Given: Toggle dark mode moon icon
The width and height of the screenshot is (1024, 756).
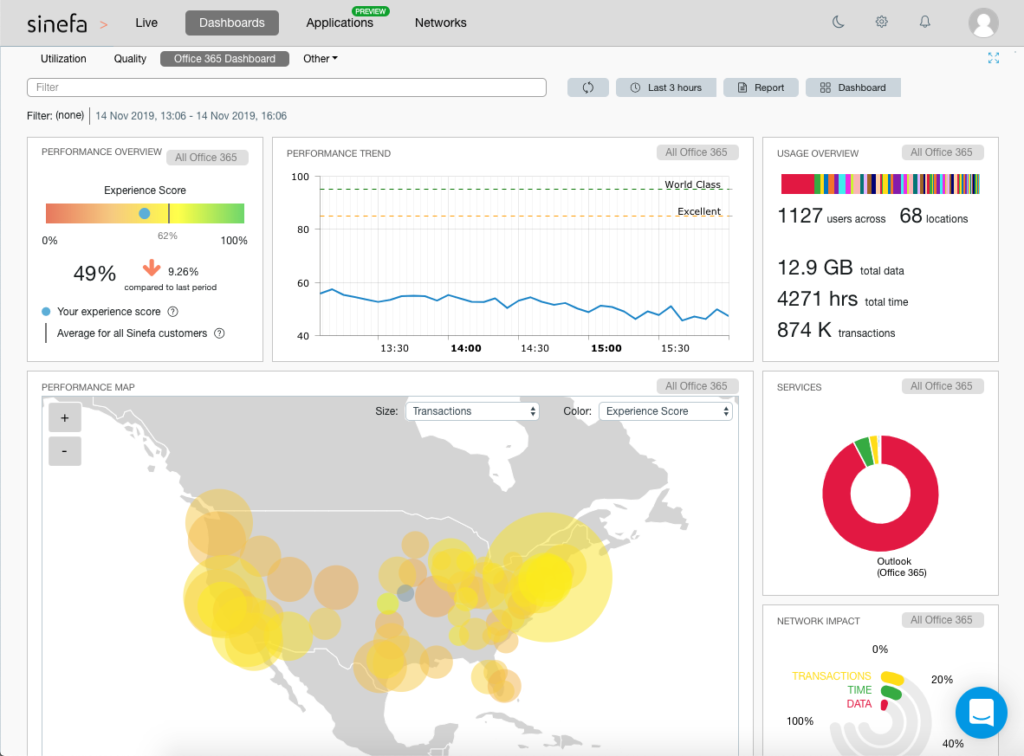Looking at the screenshot, I should (838, 22).
